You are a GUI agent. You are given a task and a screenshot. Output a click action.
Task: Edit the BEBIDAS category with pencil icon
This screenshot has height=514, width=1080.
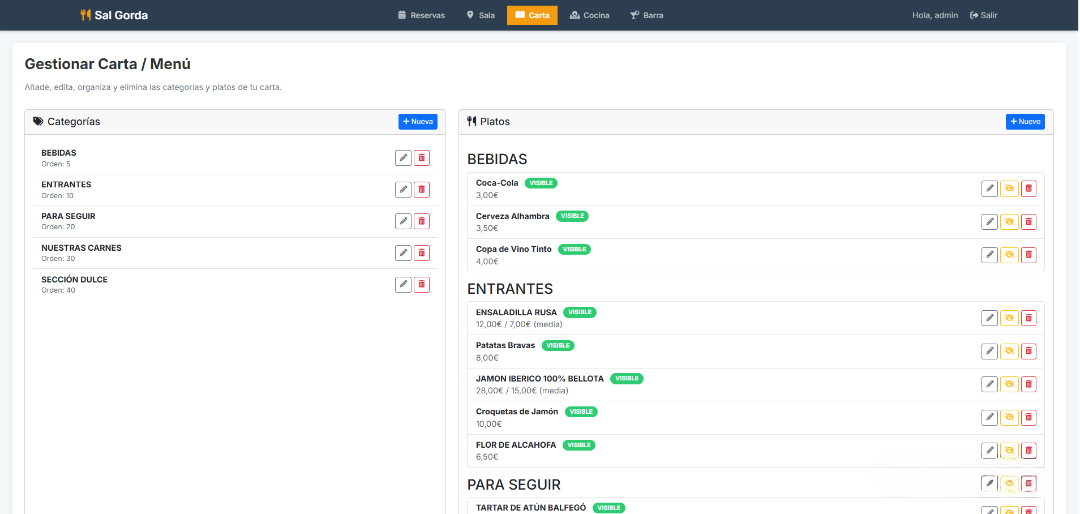click(x=403, y=158)
